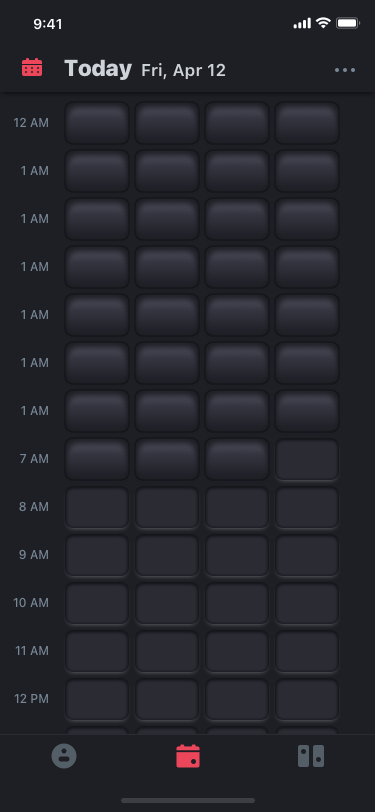The image size is (375, 812).
Task: Select the red calendar tab in bottom bar
Action: [188, 756]
